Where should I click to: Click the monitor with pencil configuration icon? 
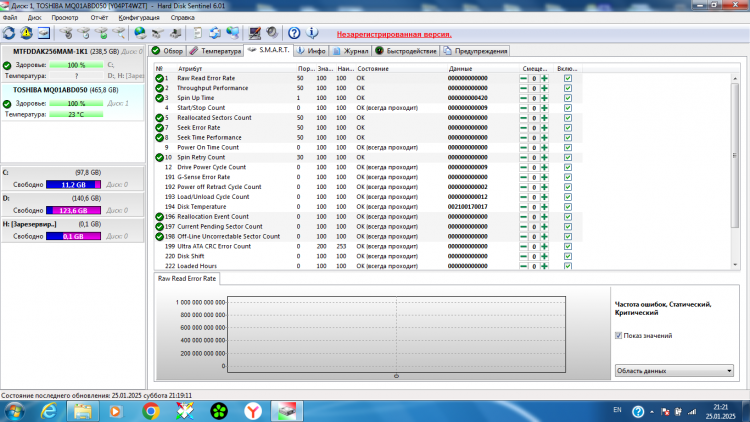coord(254,33)
